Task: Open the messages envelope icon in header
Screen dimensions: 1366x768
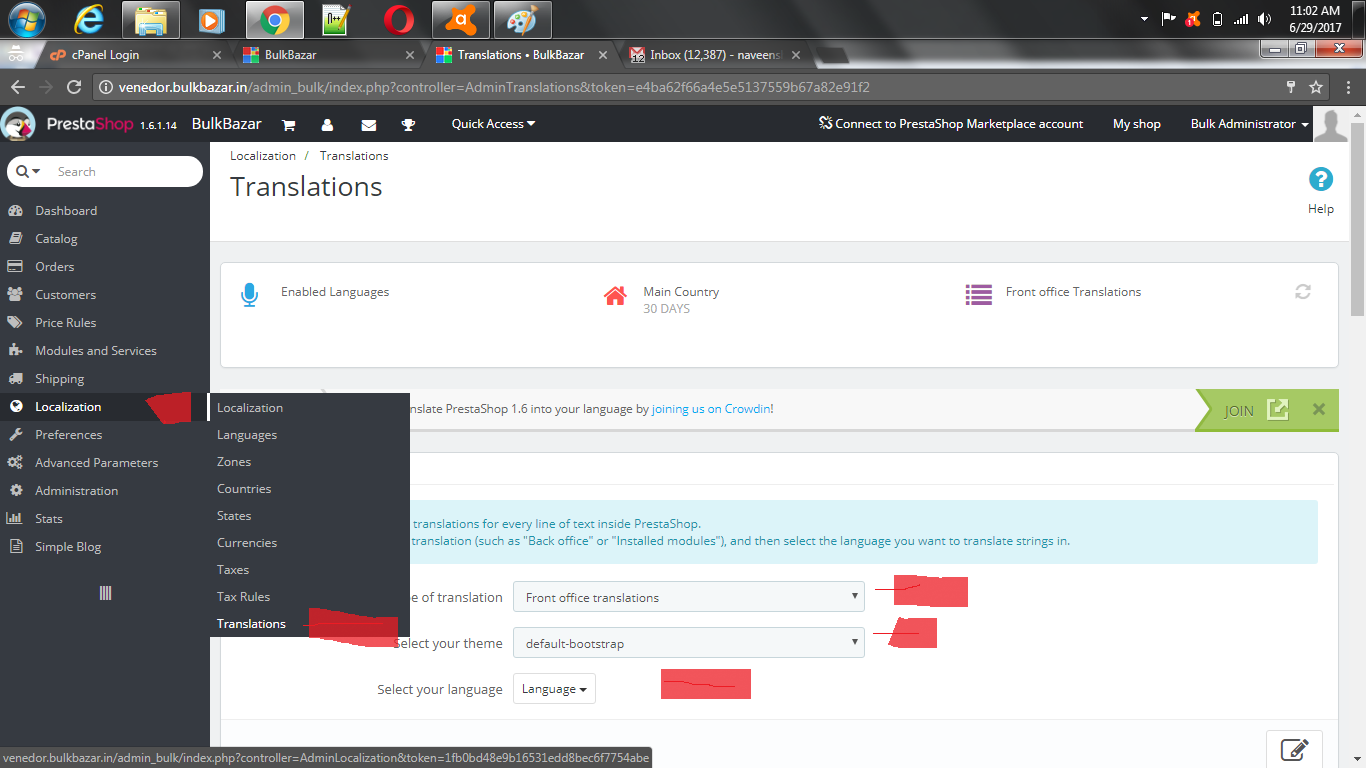Action: click(x=368, y=125)
